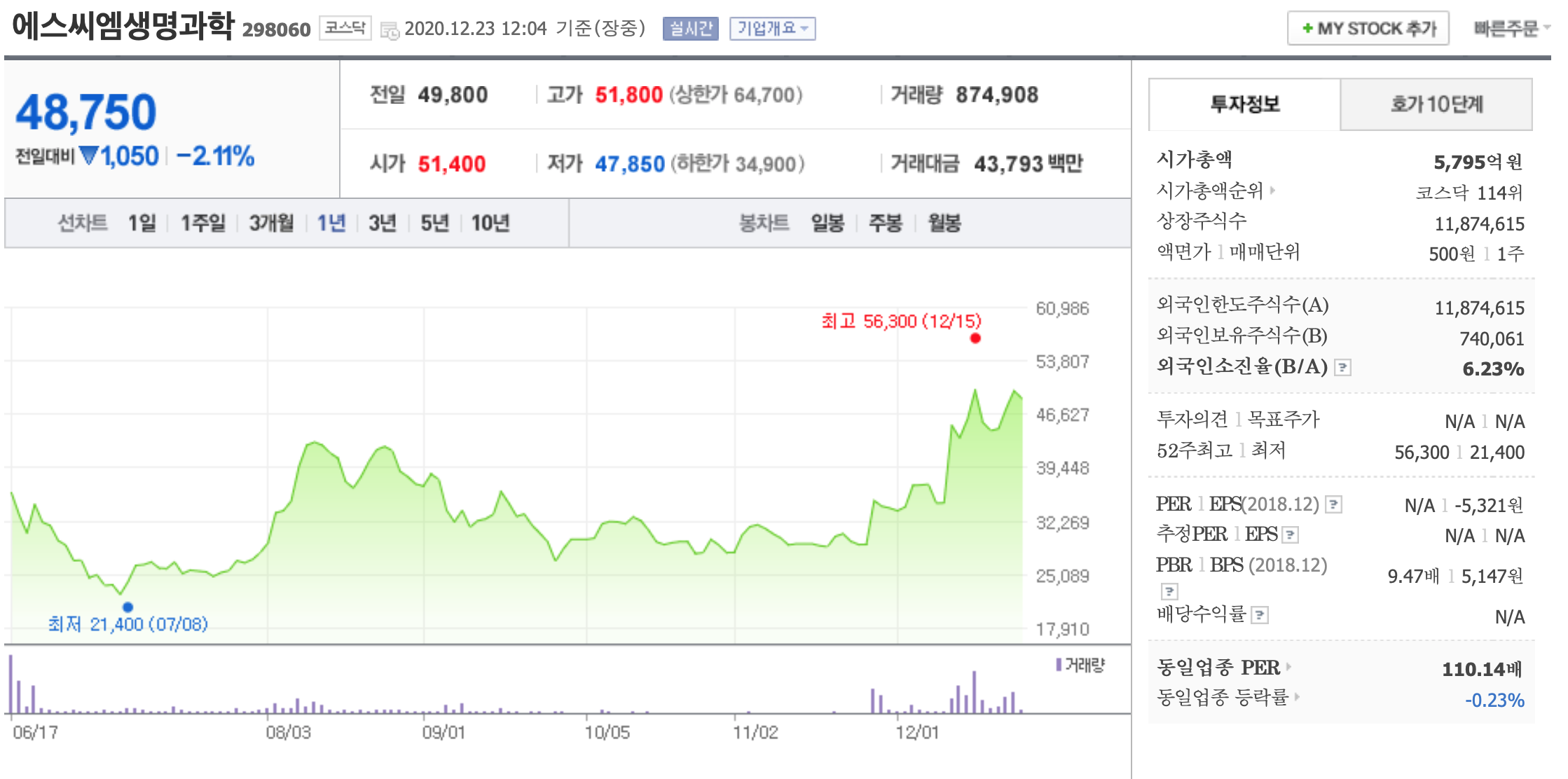Select the 1년 line chart period

point(332,223)
